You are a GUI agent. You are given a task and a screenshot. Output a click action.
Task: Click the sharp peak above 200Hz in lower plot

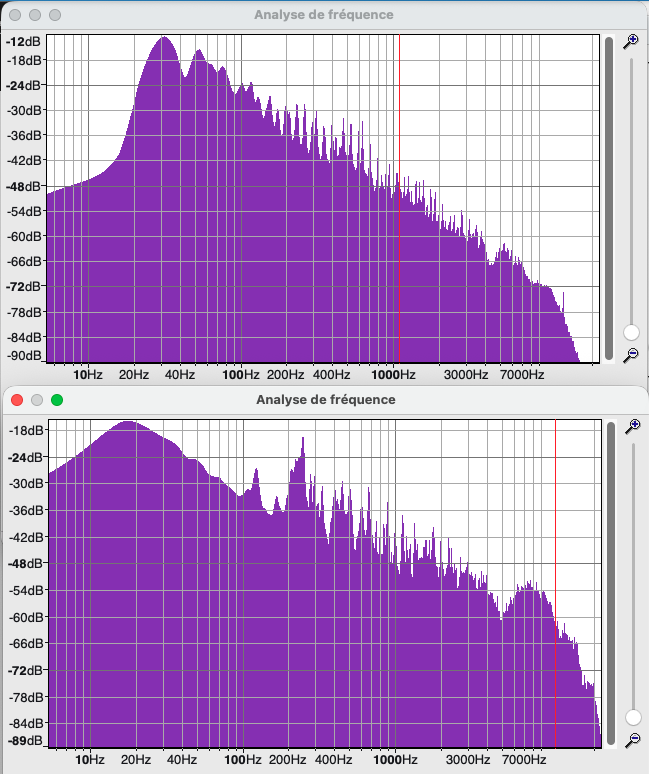click(301, 440)
